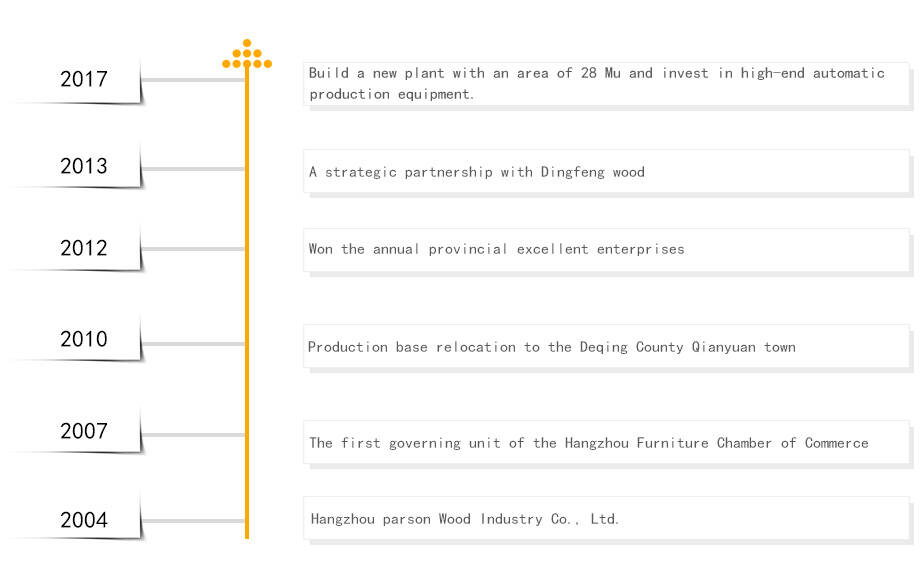Viewport: 920px width, 584px height.
Task: Click the Hangzhou Furniture Chamber text box
Action: pyautogui.click(x=606, y=442)
